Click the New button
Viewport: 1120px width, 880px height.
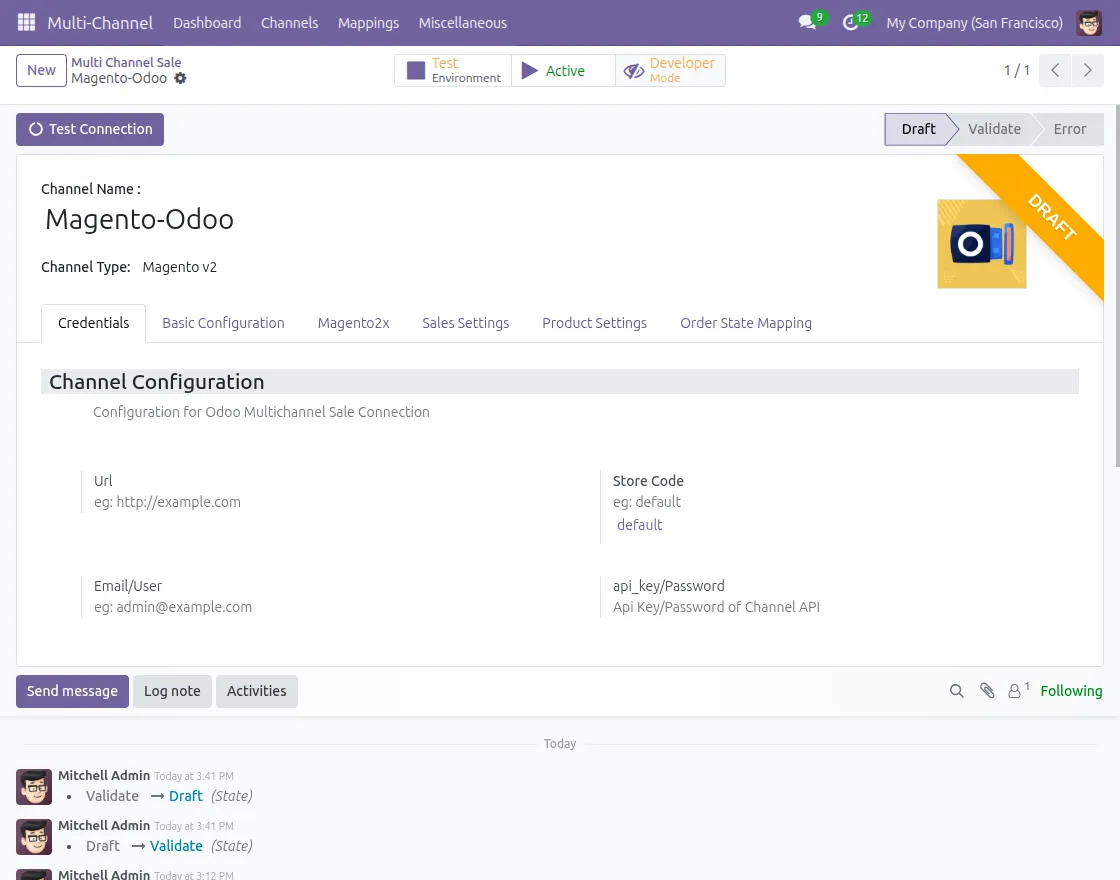click(41, 70)
